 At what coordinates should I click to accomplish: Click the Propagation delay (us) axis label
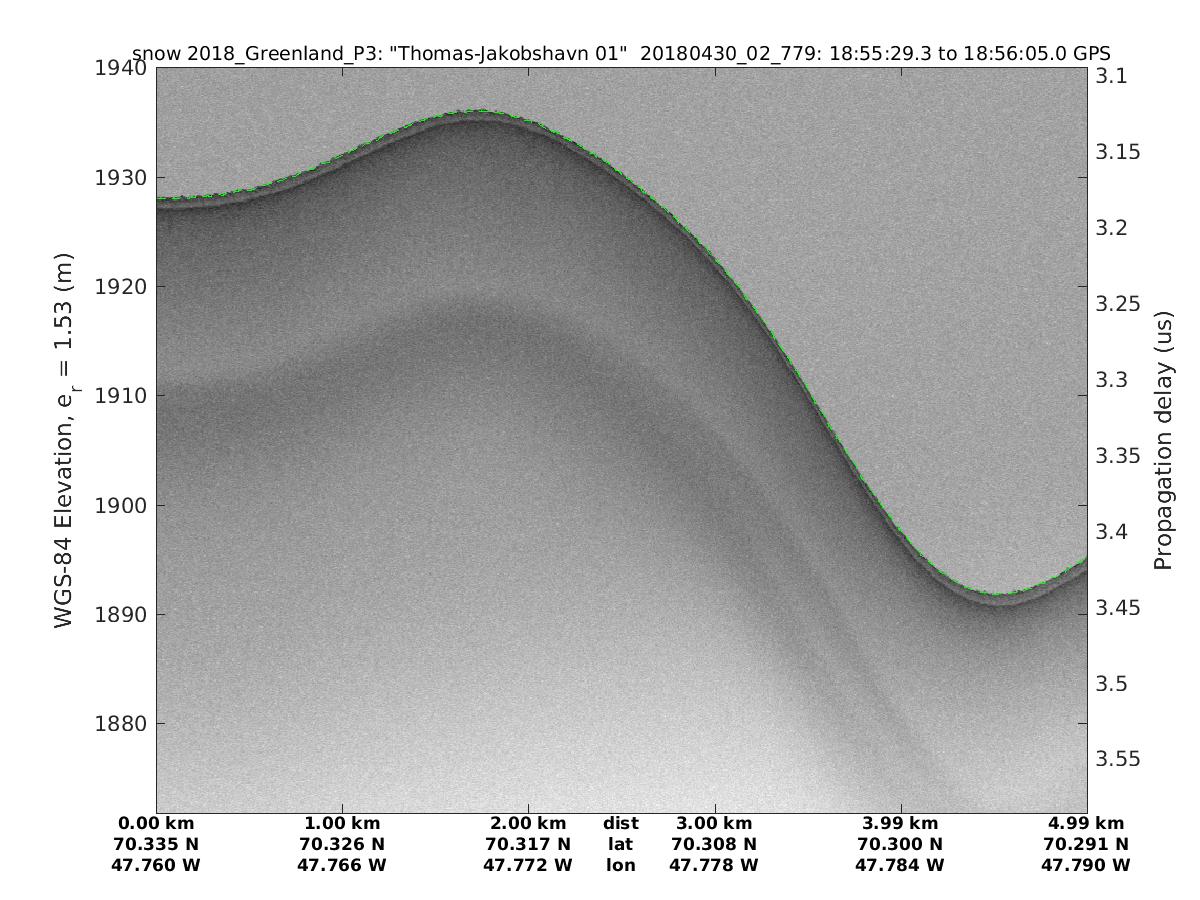click(x=1162, y=440)
